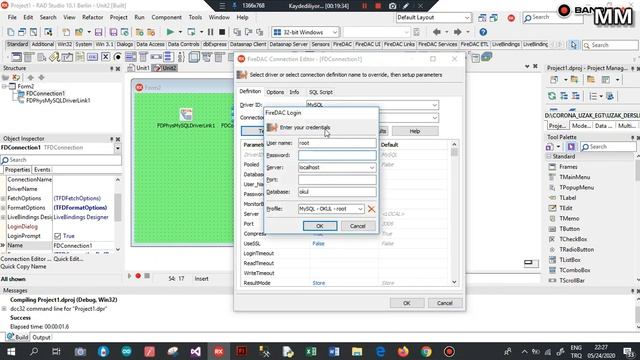Click red record icon near layout toolbar
This screenshot has height=360, width=640.
[511, 18]
